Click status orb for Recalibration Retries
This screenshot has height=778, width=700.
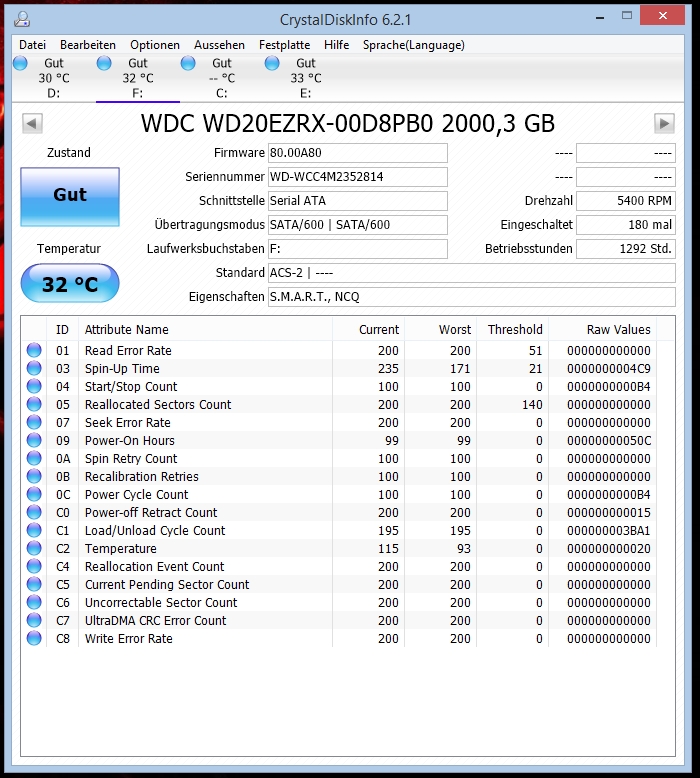coord(34,476)
